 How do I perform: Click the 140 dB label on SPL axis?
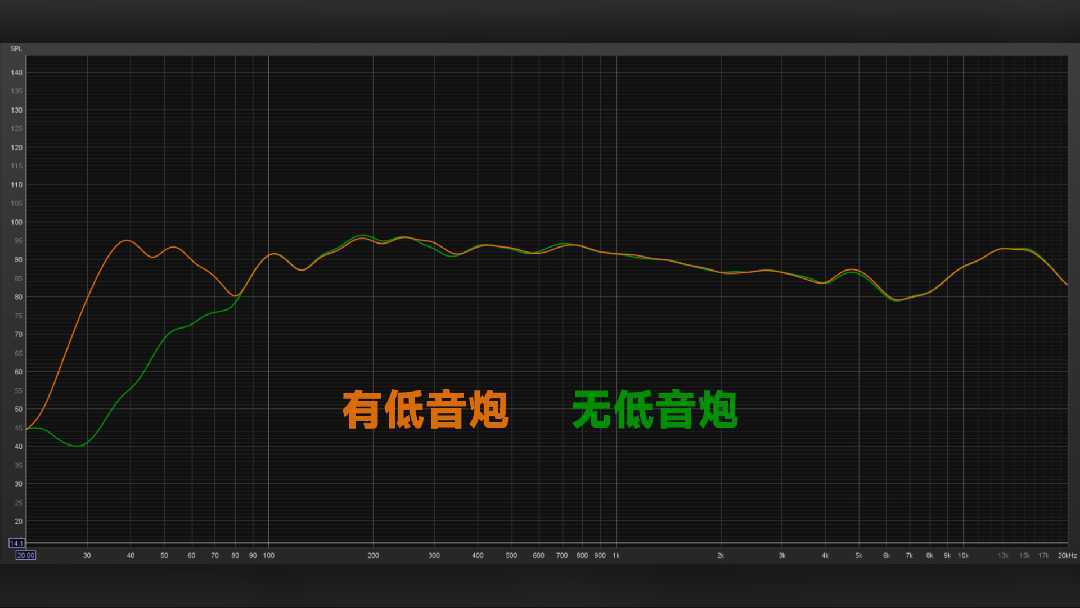point(17,73)
